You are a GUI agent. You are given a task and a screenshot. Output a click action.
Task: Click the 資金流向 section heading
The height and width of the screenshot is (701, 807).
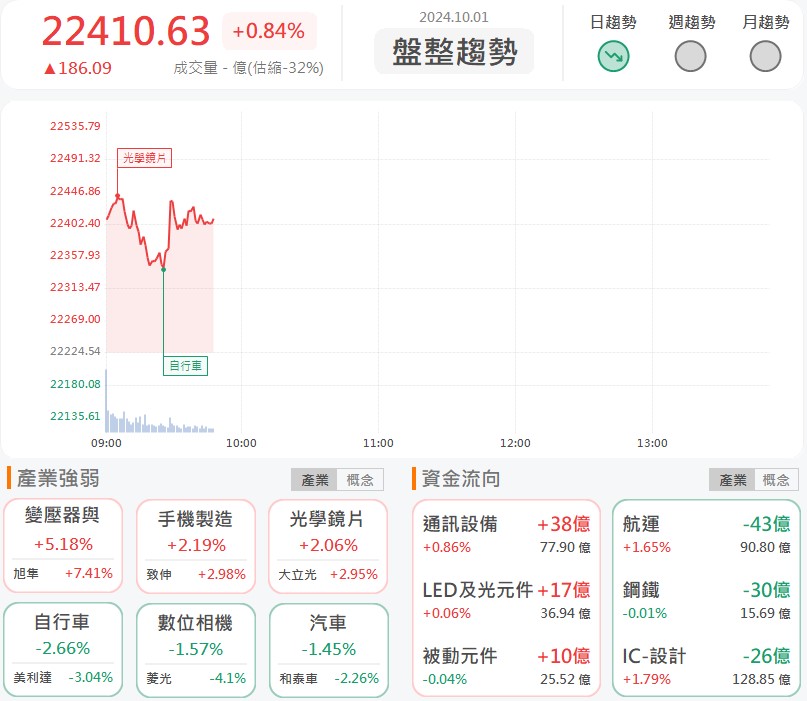[x=461, y=478]
